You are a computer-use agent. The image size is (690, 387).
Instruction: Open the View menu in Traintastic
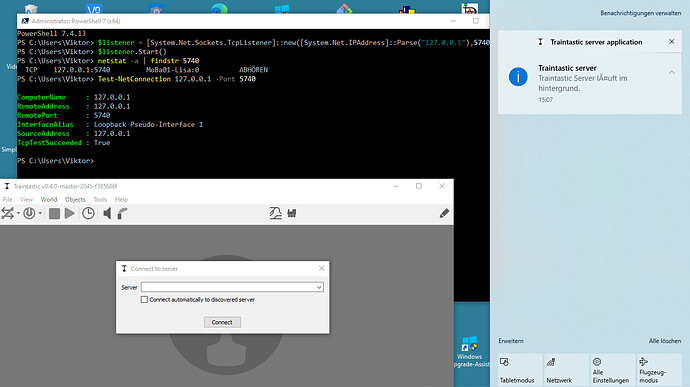pos(26,199)
